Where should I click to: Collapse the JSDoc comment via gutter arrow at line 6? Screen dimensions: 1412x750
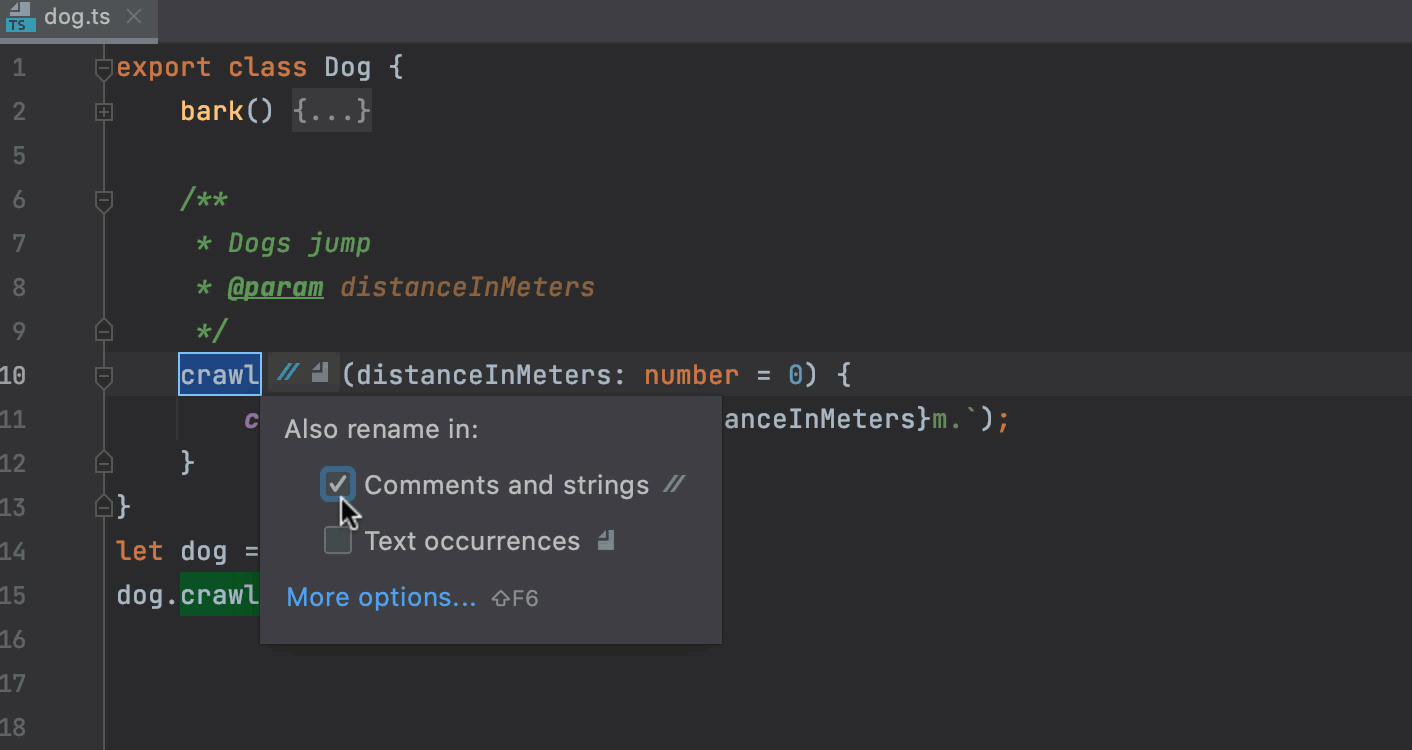pos(103,199)
